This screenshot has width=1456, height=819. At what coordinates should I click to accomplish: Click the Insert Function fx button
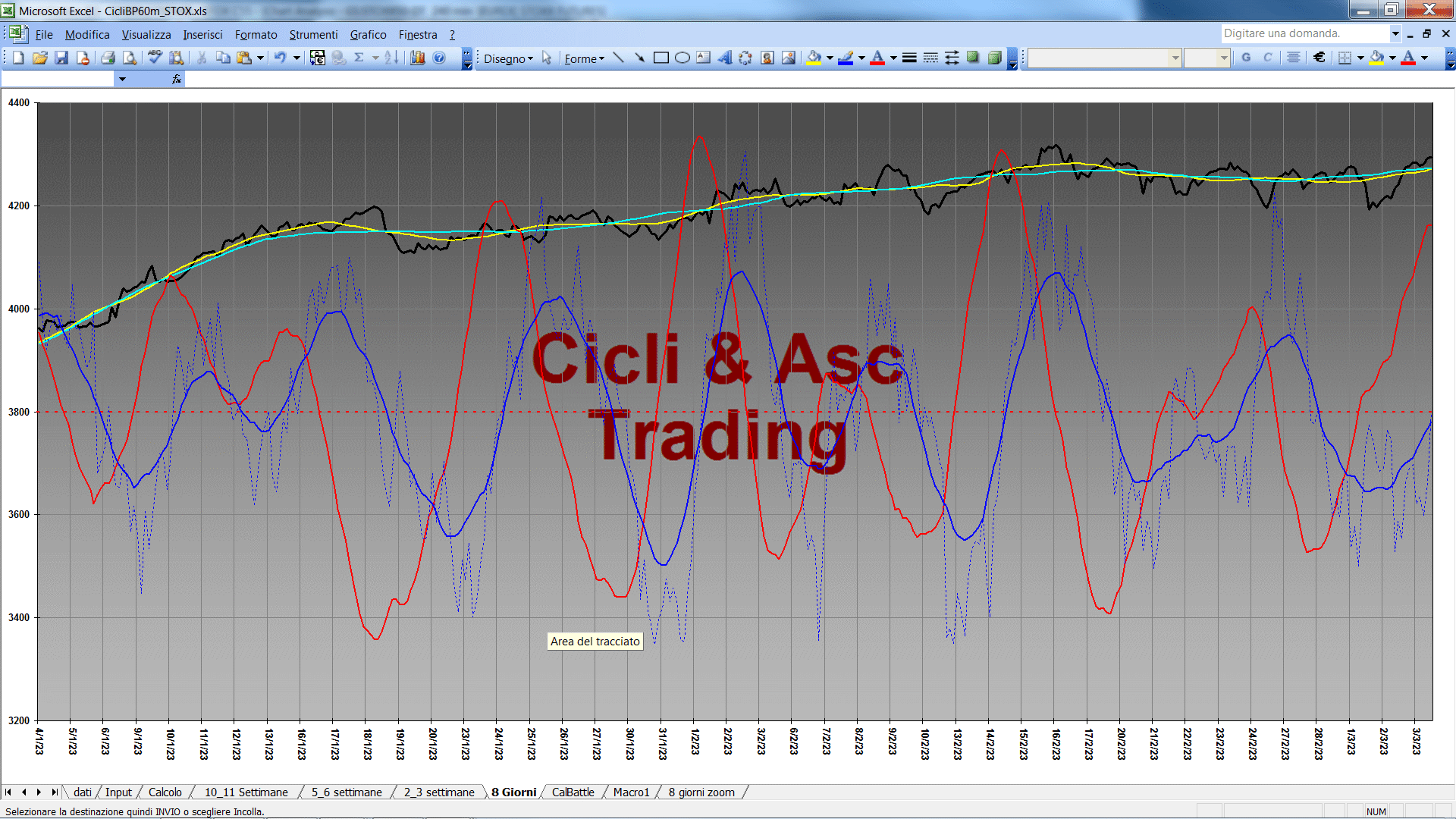click(x=177, y=79)
